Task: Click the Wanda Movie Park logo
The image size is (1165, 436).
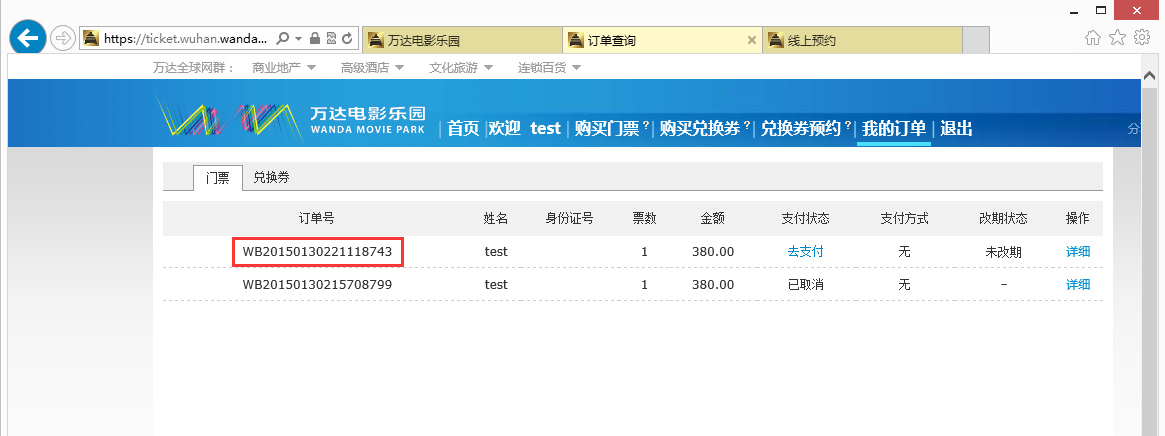Action: [291, 120]
